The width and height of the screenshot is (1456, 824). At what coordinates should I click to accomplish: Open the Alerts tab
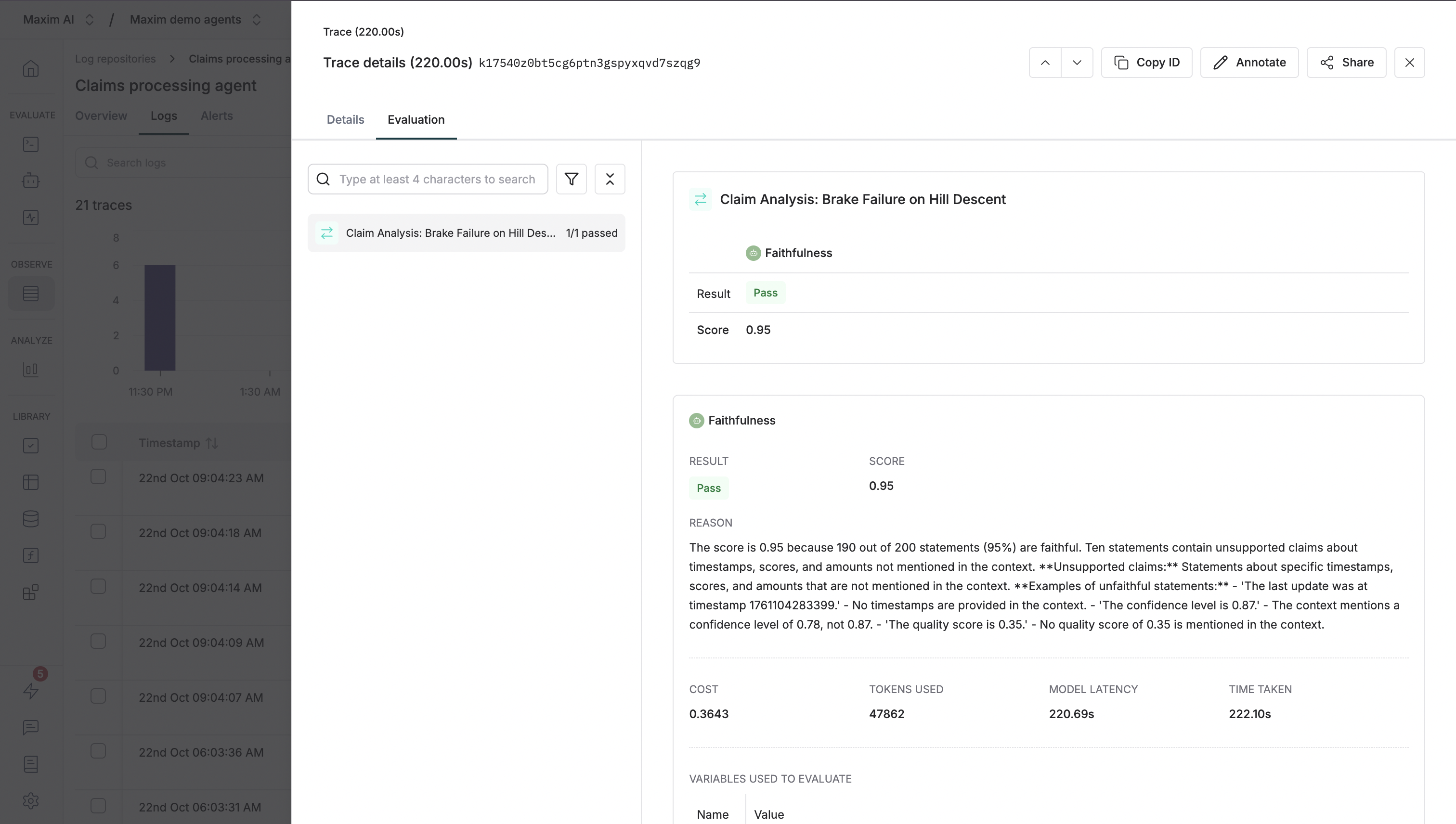coord(216,116)
